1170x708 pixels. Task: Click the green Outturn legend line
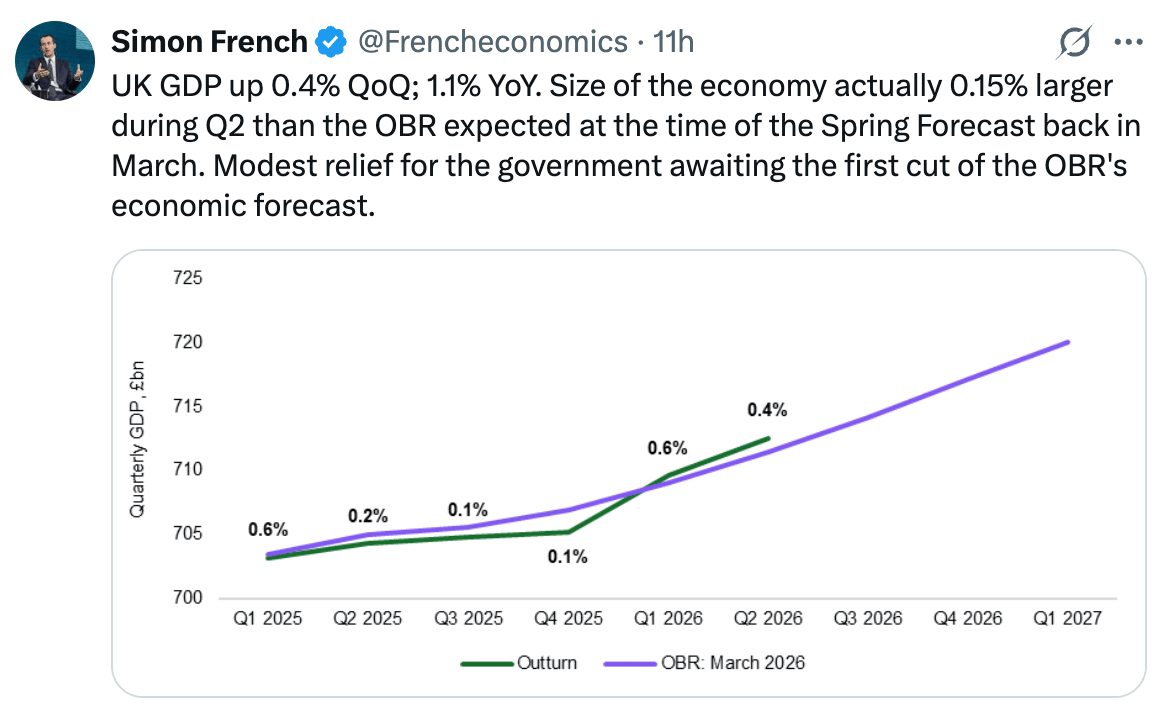point(487,663)
